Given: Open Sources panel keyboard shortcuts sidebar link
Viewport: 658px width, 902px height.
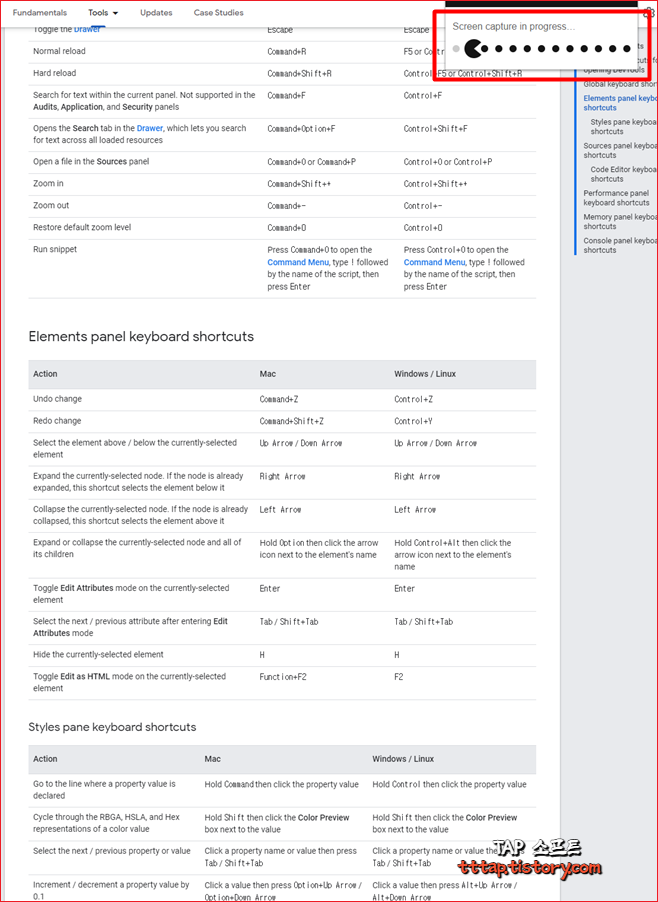Looking at the screenshot, I should point(620,150).
